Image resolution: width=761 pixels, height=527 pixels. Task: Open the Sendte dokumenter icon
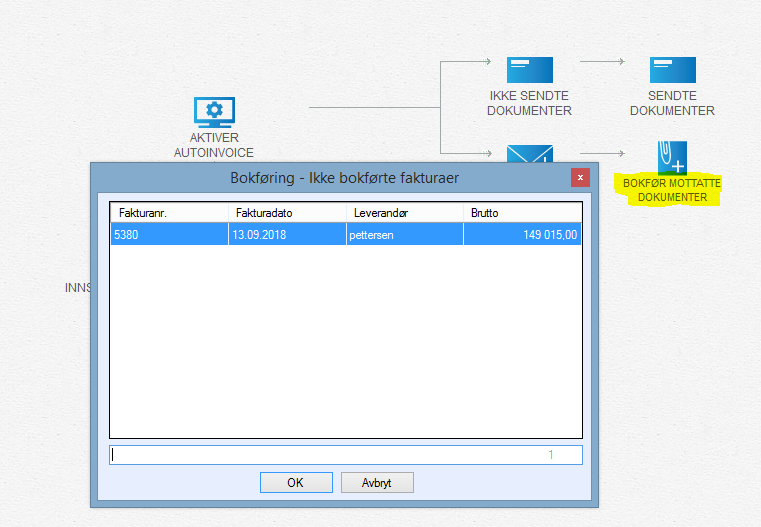tap(673, 70)
